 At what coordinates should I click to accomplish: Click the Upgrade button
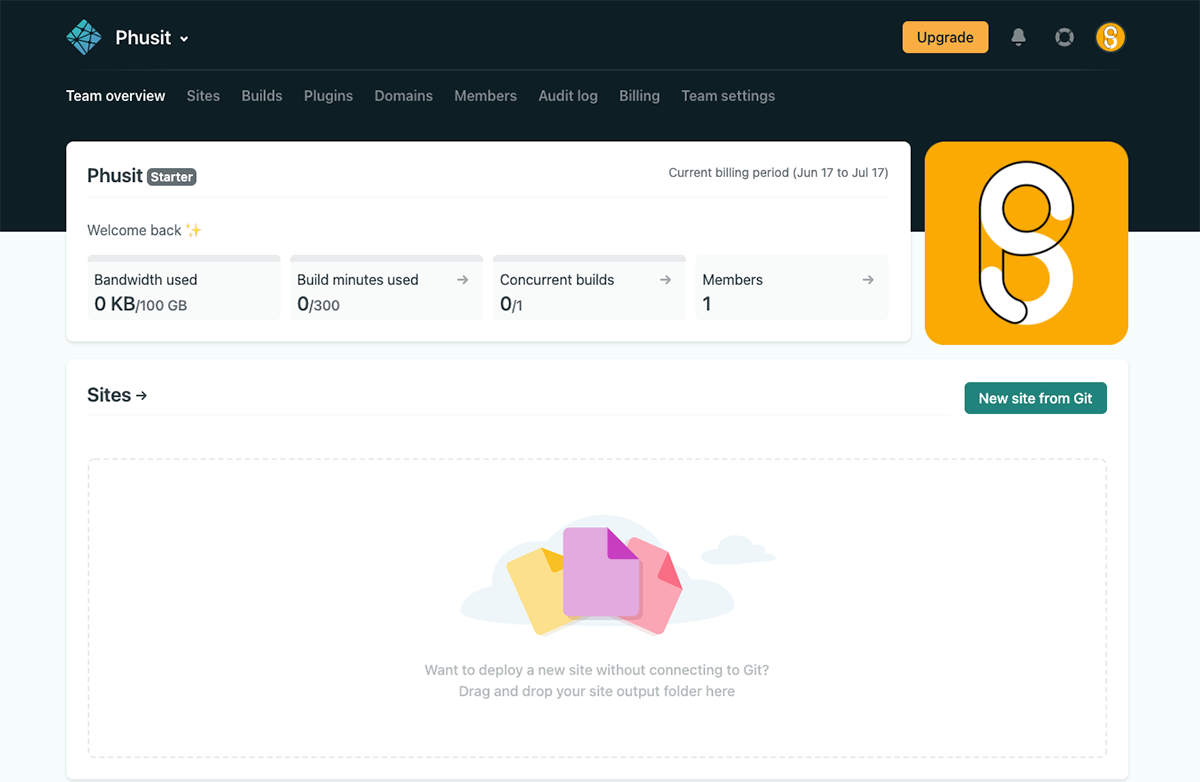[x=945, y=37]
